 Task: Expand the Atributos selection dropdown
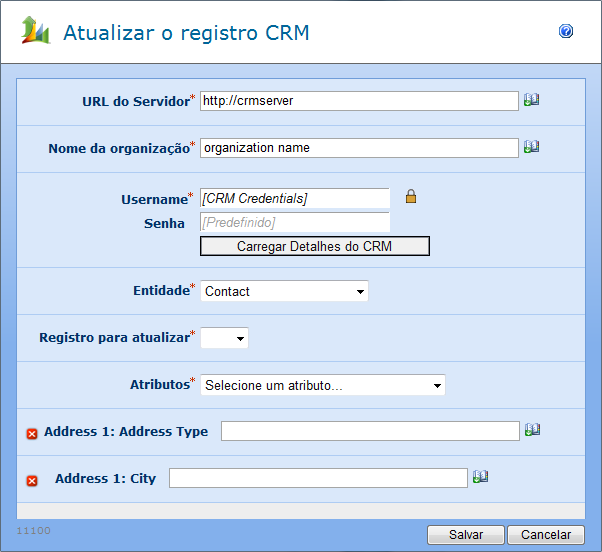322,385
